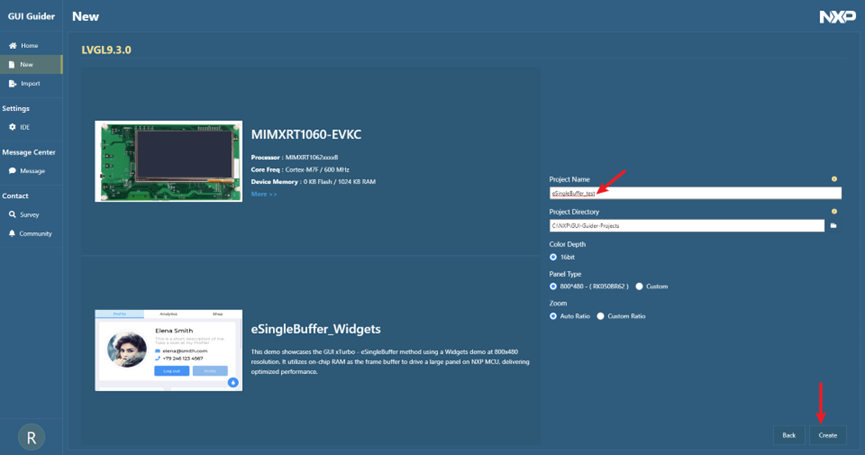Click the GUI Guider app title
The image size is (865, 455).
coord(31,17)
